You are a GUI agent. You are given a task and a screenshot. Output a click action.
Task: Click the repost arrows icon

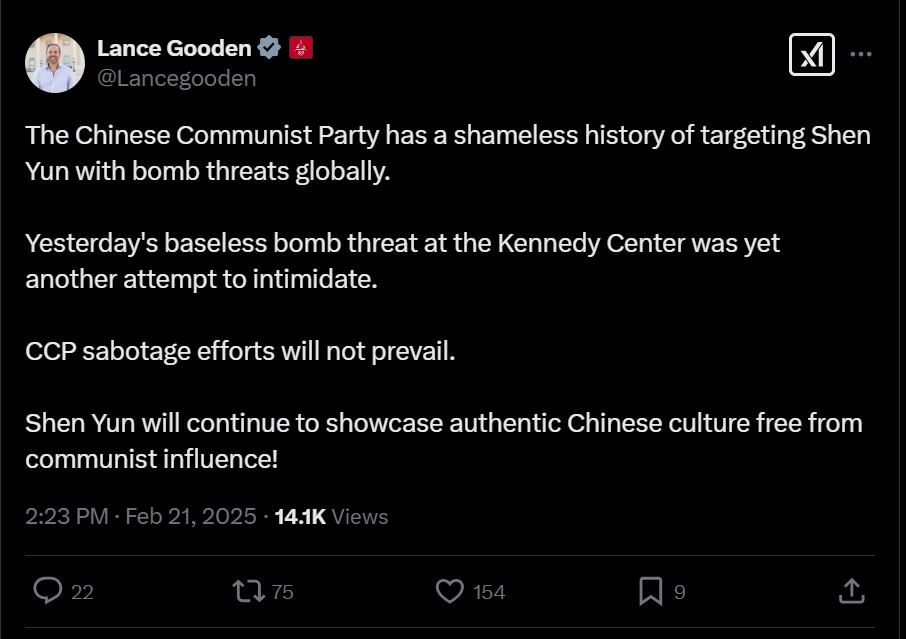248,591
